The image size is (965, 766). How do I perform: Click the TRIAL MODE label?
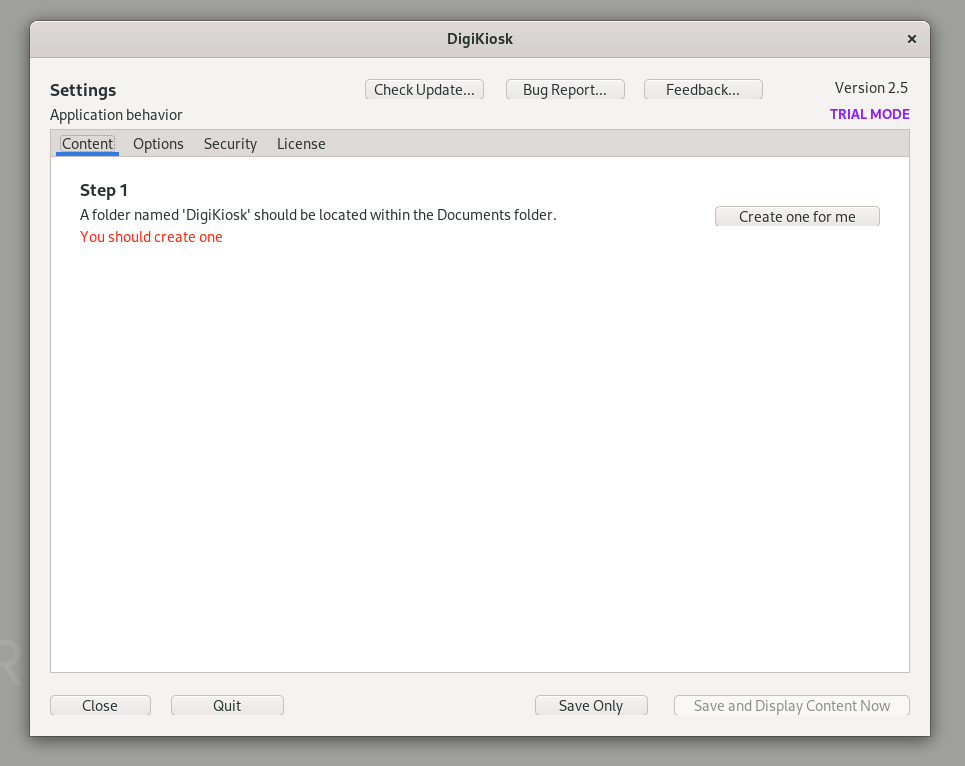[870, 114]
